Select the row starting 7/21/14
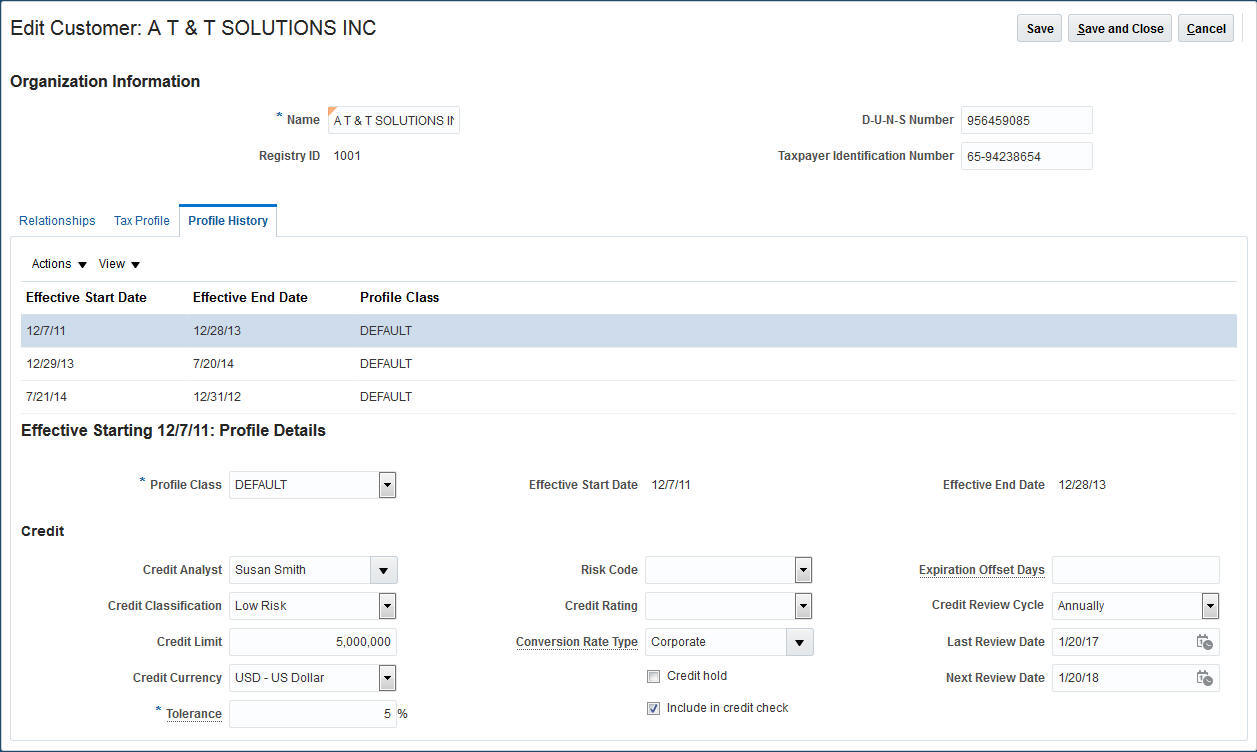 coord(629,397)
